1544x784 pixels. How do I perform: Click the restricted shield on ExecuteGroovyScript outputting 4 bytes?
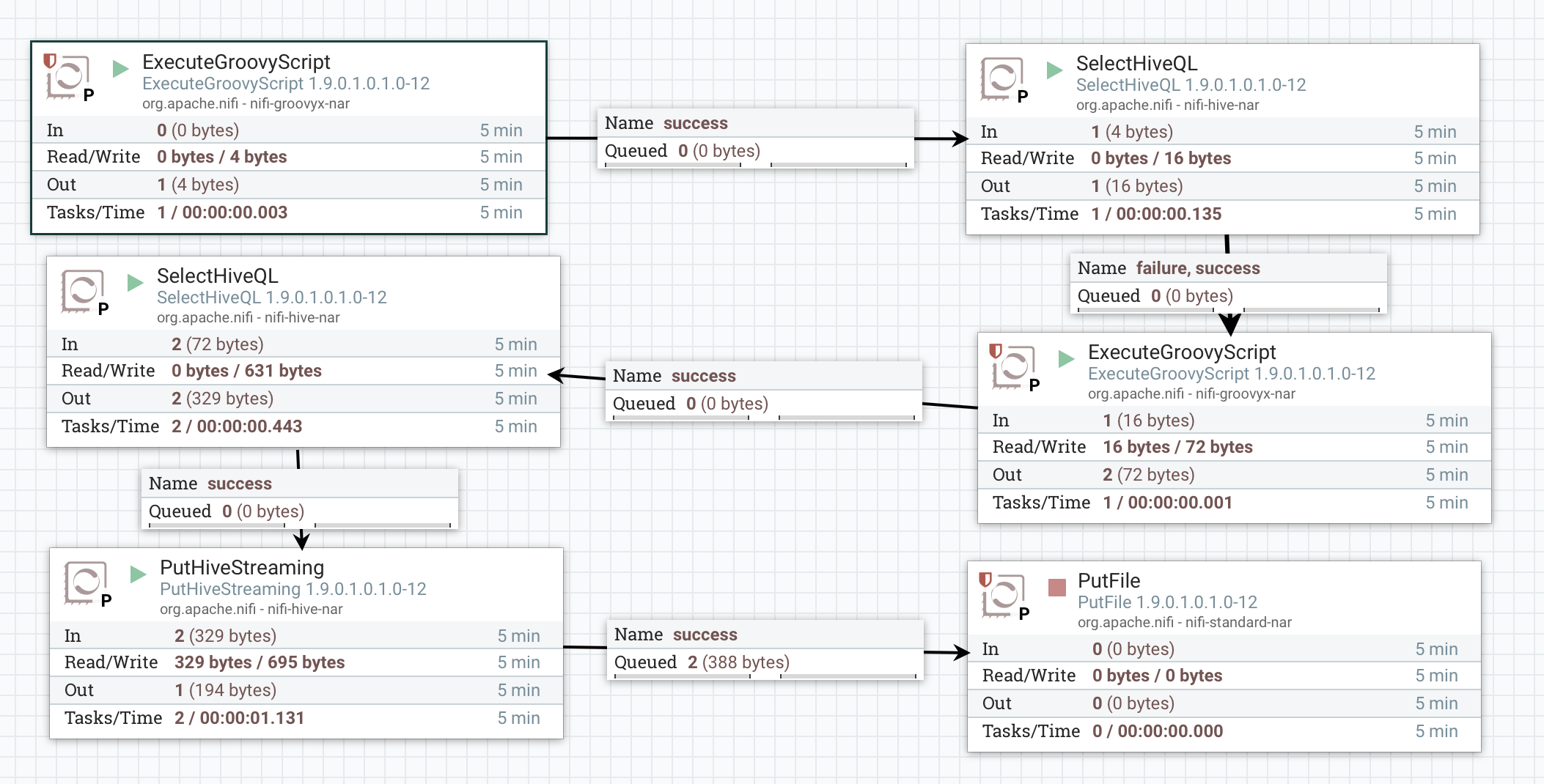50,61
